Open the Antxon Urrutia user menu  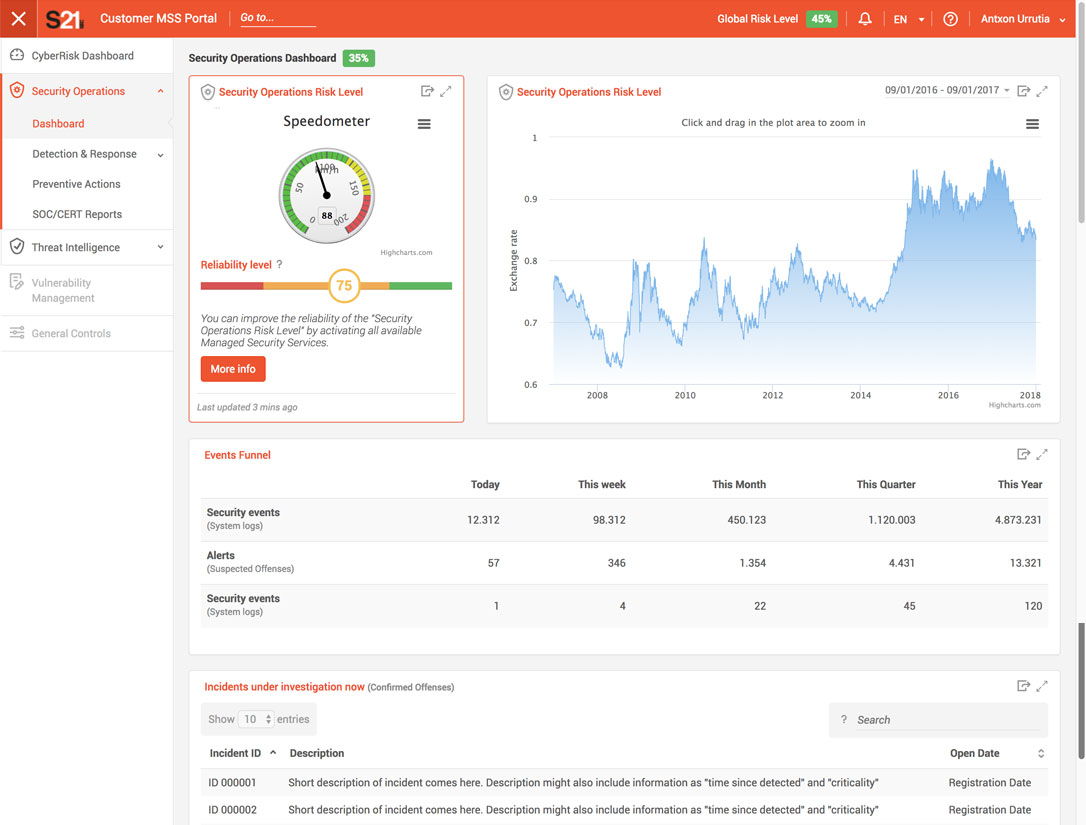[1022, 19]
